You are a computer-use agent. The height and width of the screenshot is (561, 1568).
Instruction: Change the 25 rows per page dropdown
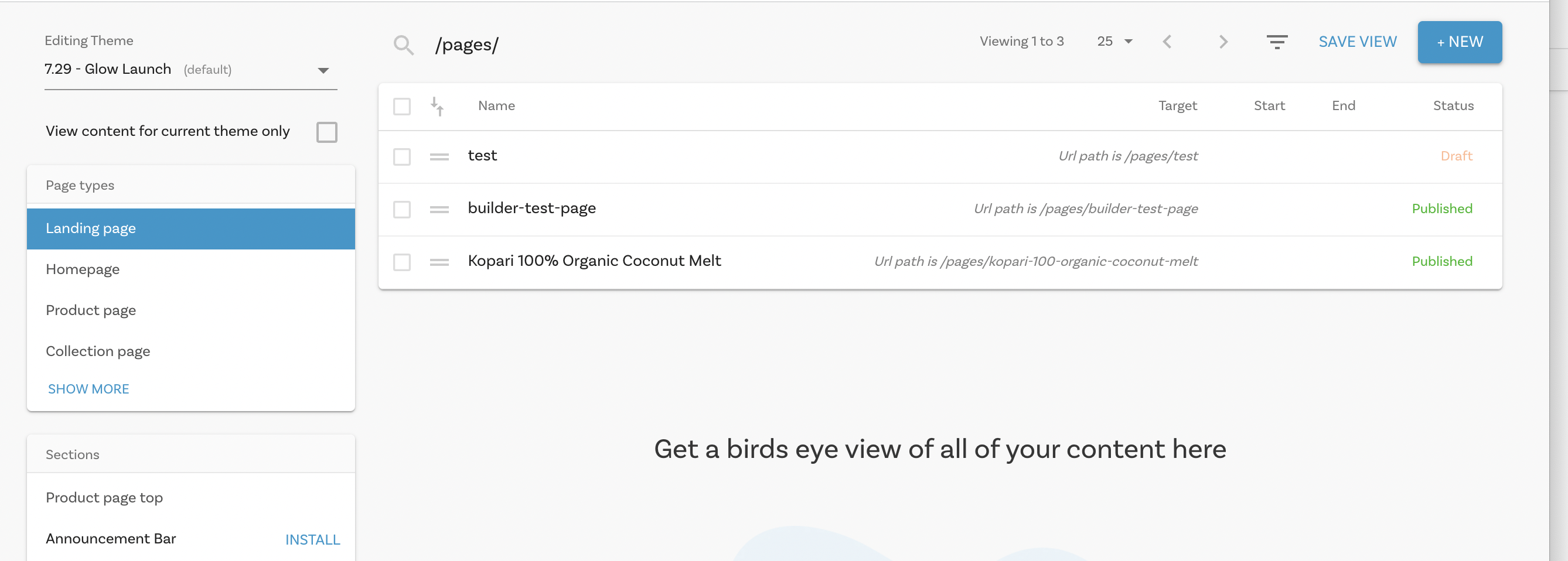coord(1114,42)
